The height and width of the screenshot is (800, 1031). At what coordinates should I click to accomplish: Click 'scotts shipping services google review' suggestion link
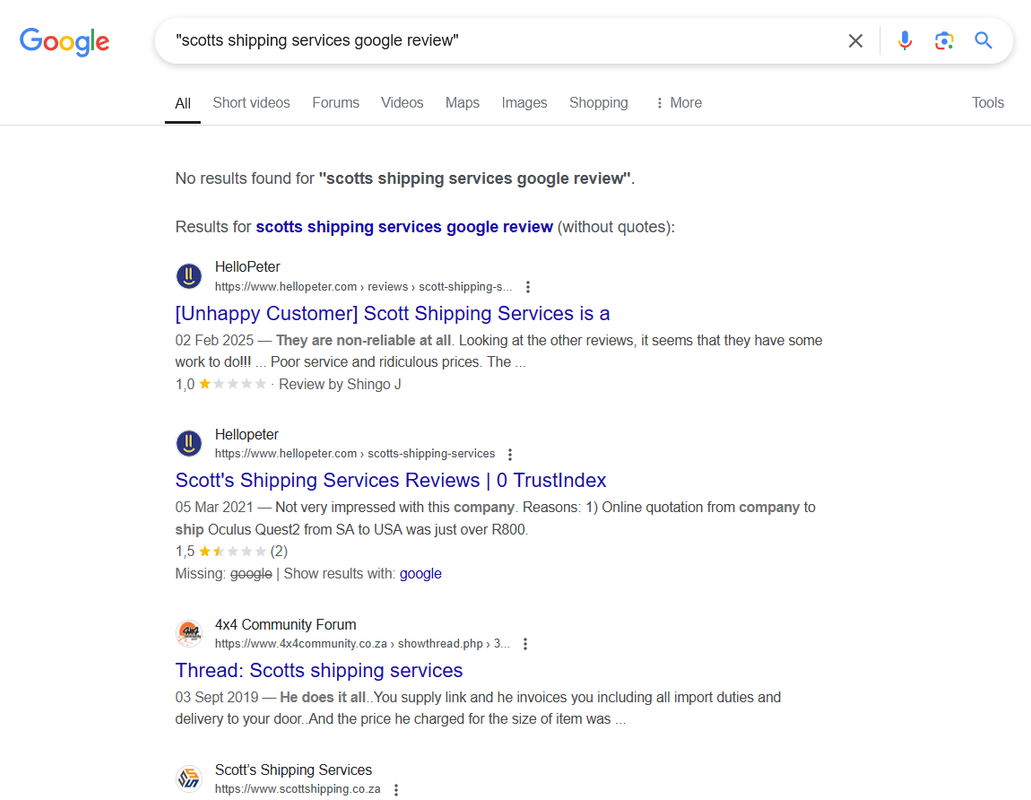pos(404,227)
